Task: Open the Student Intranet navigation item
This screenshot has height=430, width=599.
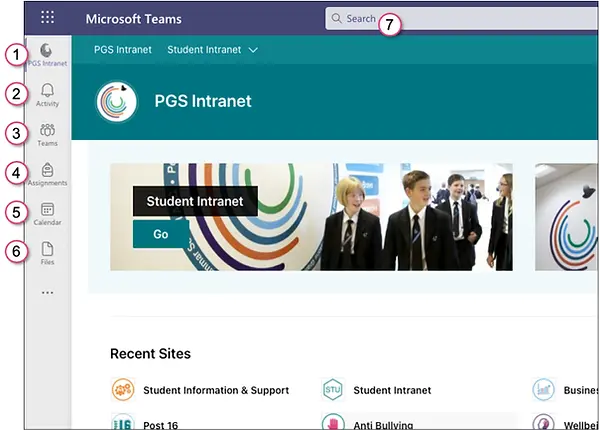Action: (204, 50)
